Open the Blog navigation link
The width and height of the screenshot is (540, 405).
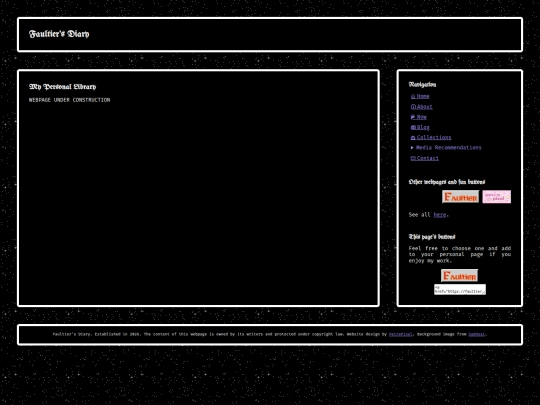pos(420,127)
